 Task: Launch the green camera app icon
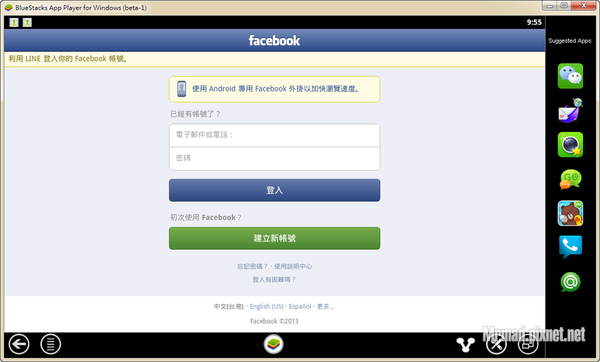[x=570, y=145]
